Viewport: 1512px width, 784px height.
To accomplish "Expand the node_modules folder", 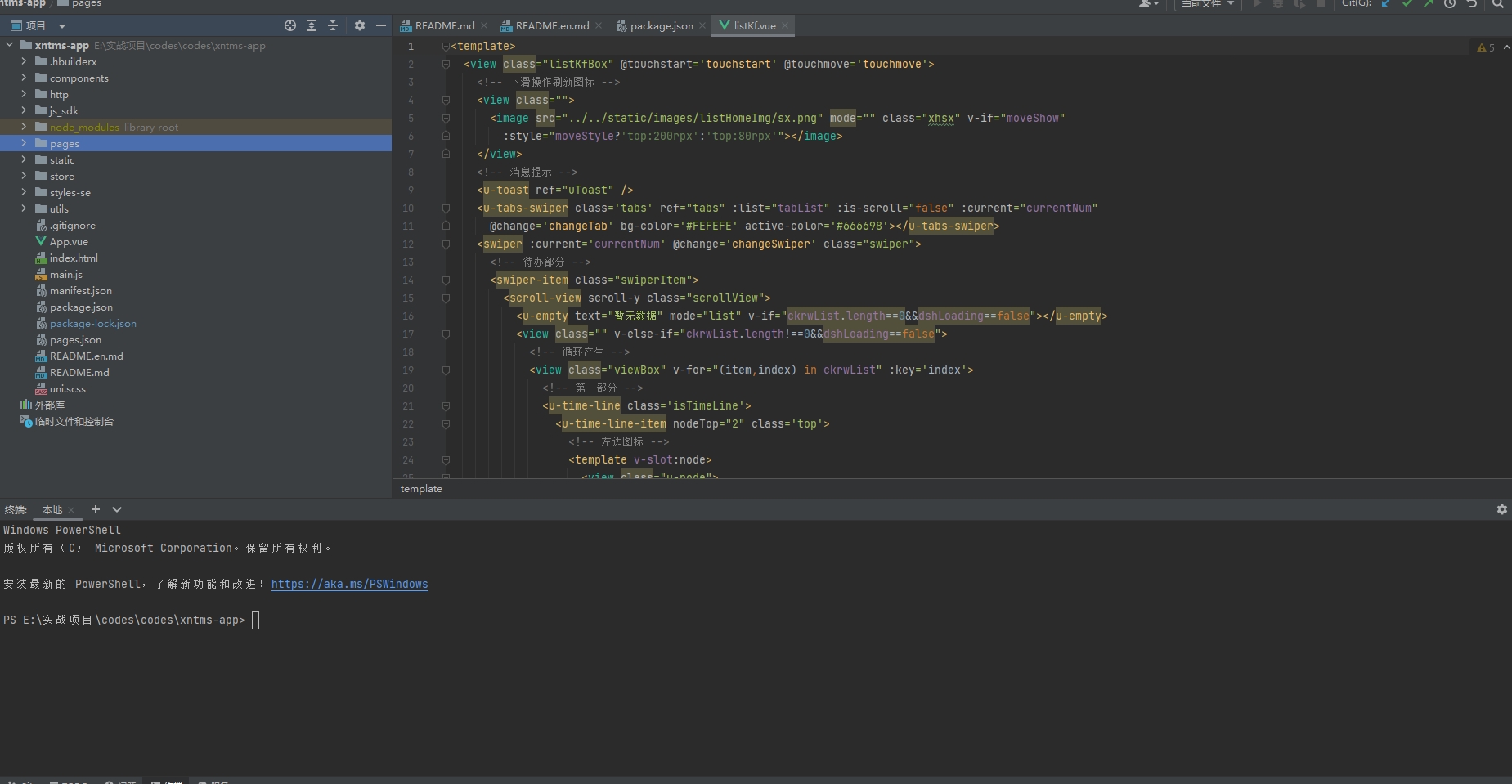I will coord(24,127).
